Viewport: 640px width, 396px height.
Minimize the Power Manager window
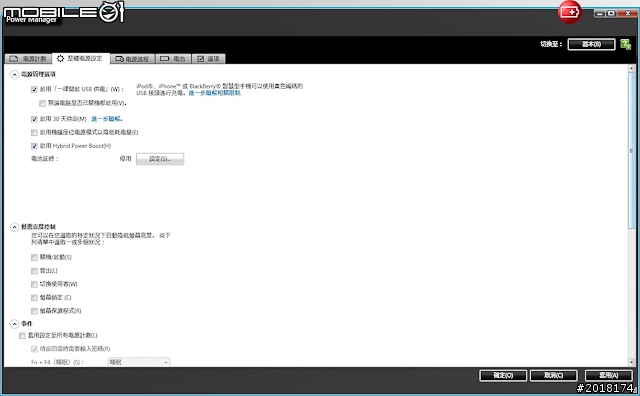pyautogui.click(x=600, y=13)
